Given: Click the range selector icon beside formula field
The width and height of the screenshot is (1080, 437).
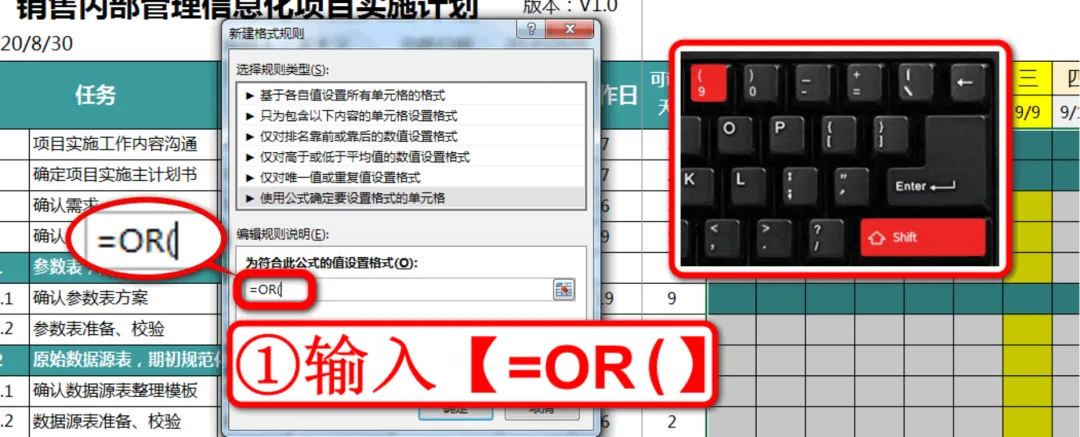Looking at the screenshot, I should (564, 290).
